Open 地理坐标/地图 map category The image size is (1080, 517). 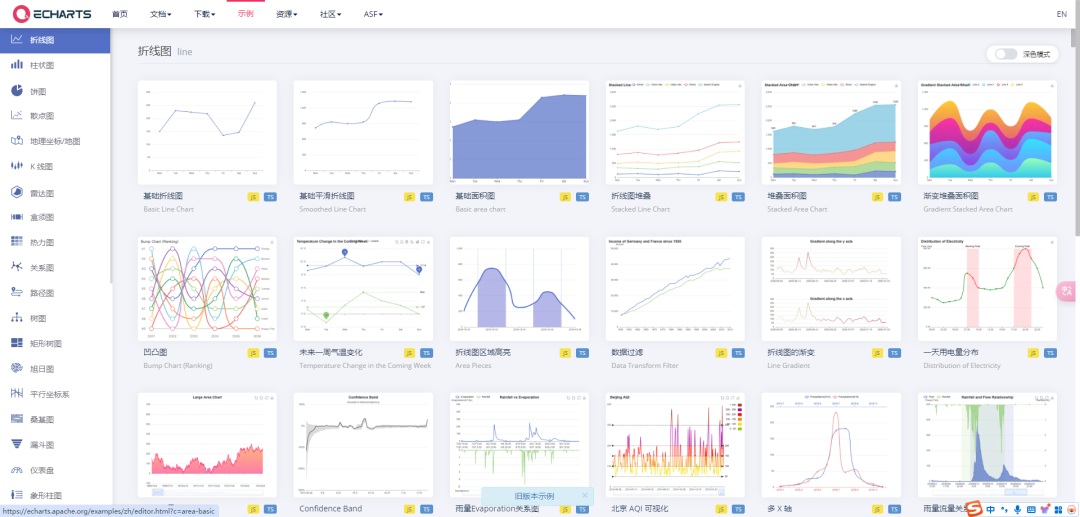55,141
